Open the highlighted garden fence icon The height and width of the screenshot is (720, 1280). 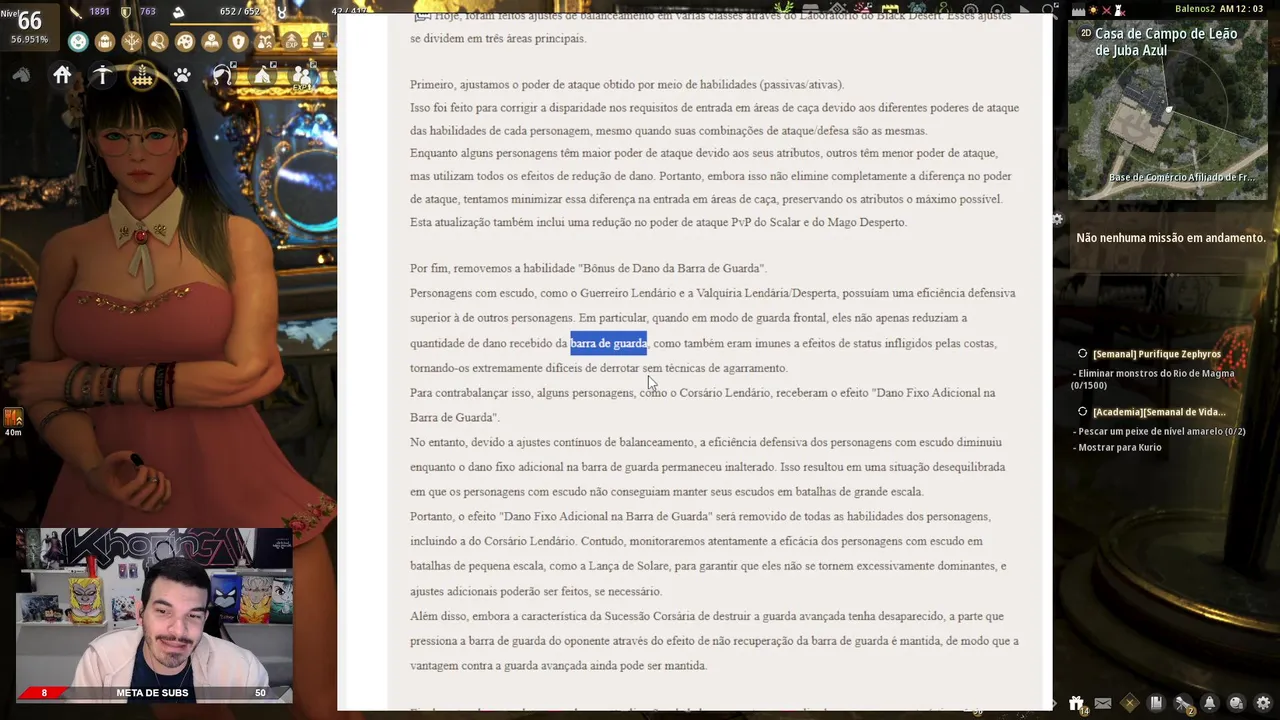tap(142, 75)
